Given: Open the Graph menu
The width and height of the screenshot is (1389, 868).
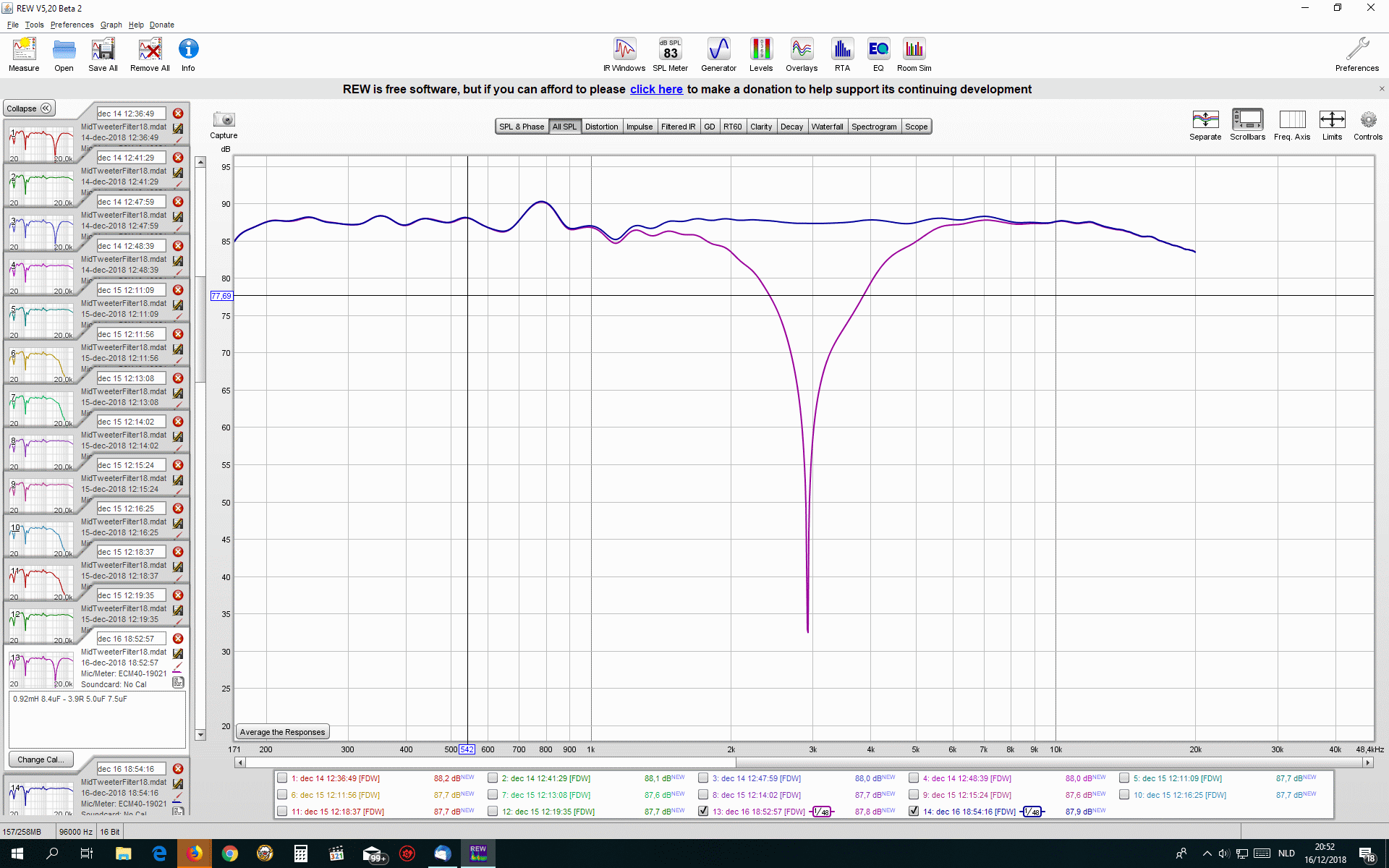Looking at the screenshot, I should (x=111, y=25).
